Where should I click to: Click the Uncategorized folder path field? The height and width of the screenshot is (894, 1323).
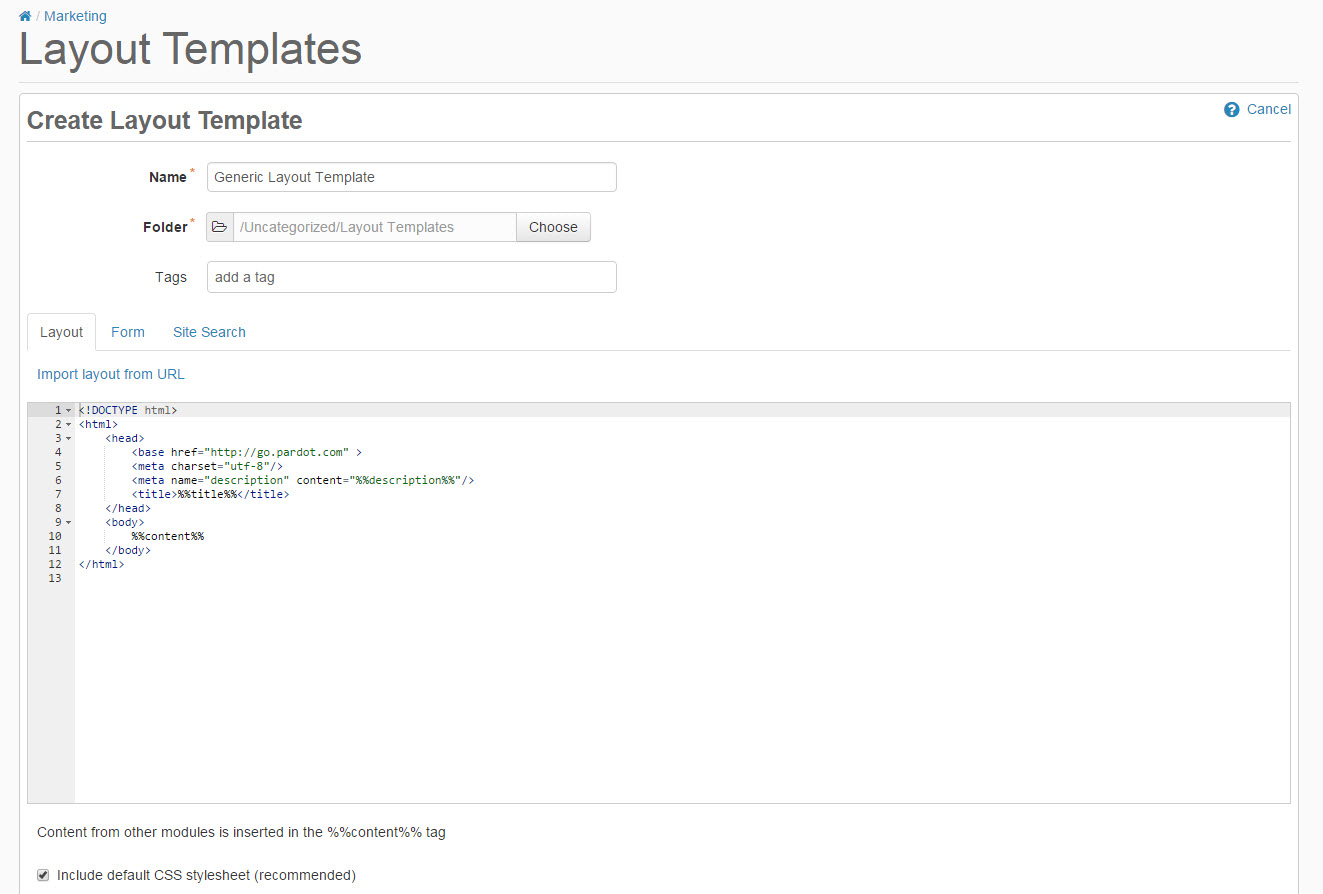(373, 226)
